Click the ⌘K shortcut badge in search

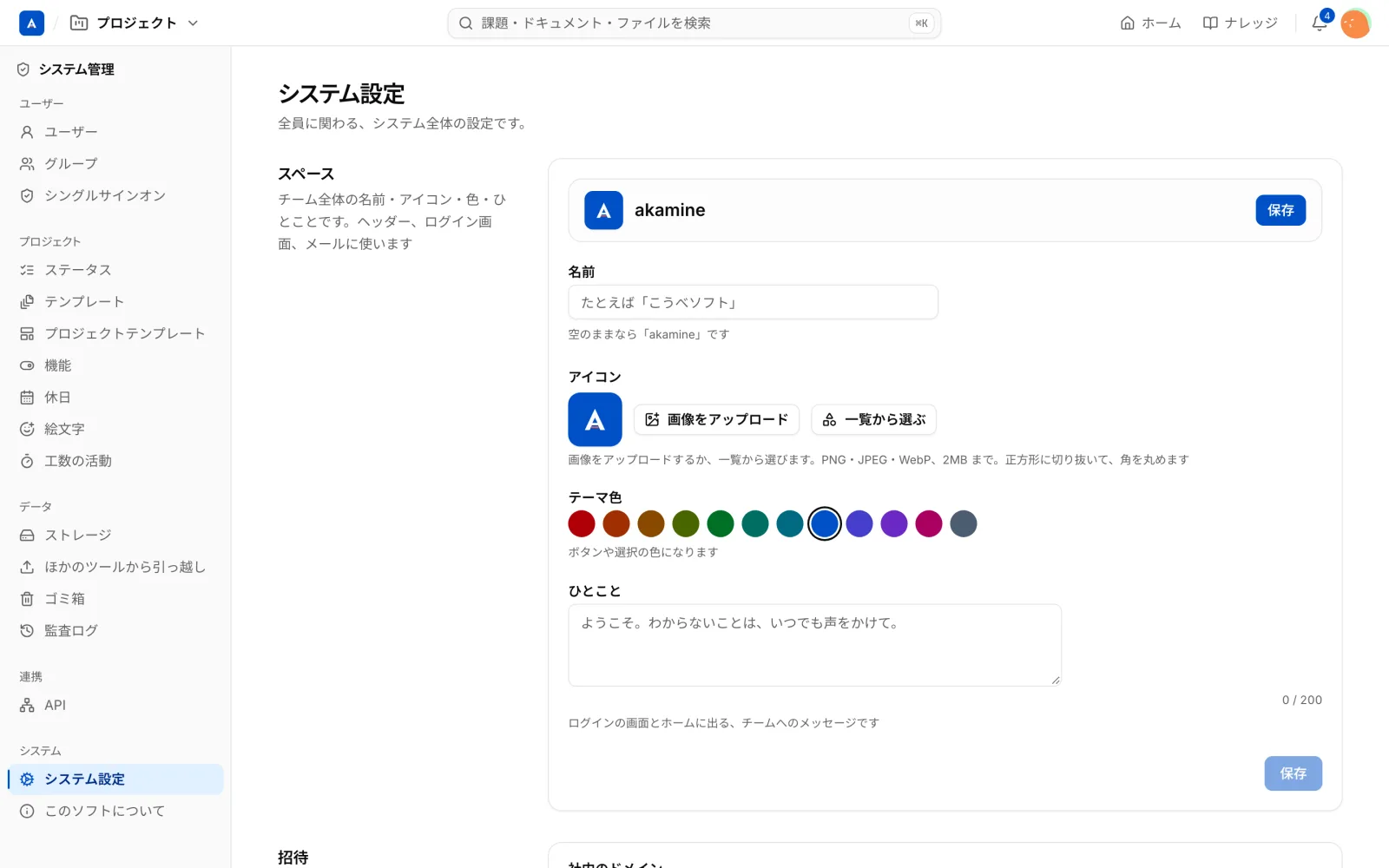(921, 23)
